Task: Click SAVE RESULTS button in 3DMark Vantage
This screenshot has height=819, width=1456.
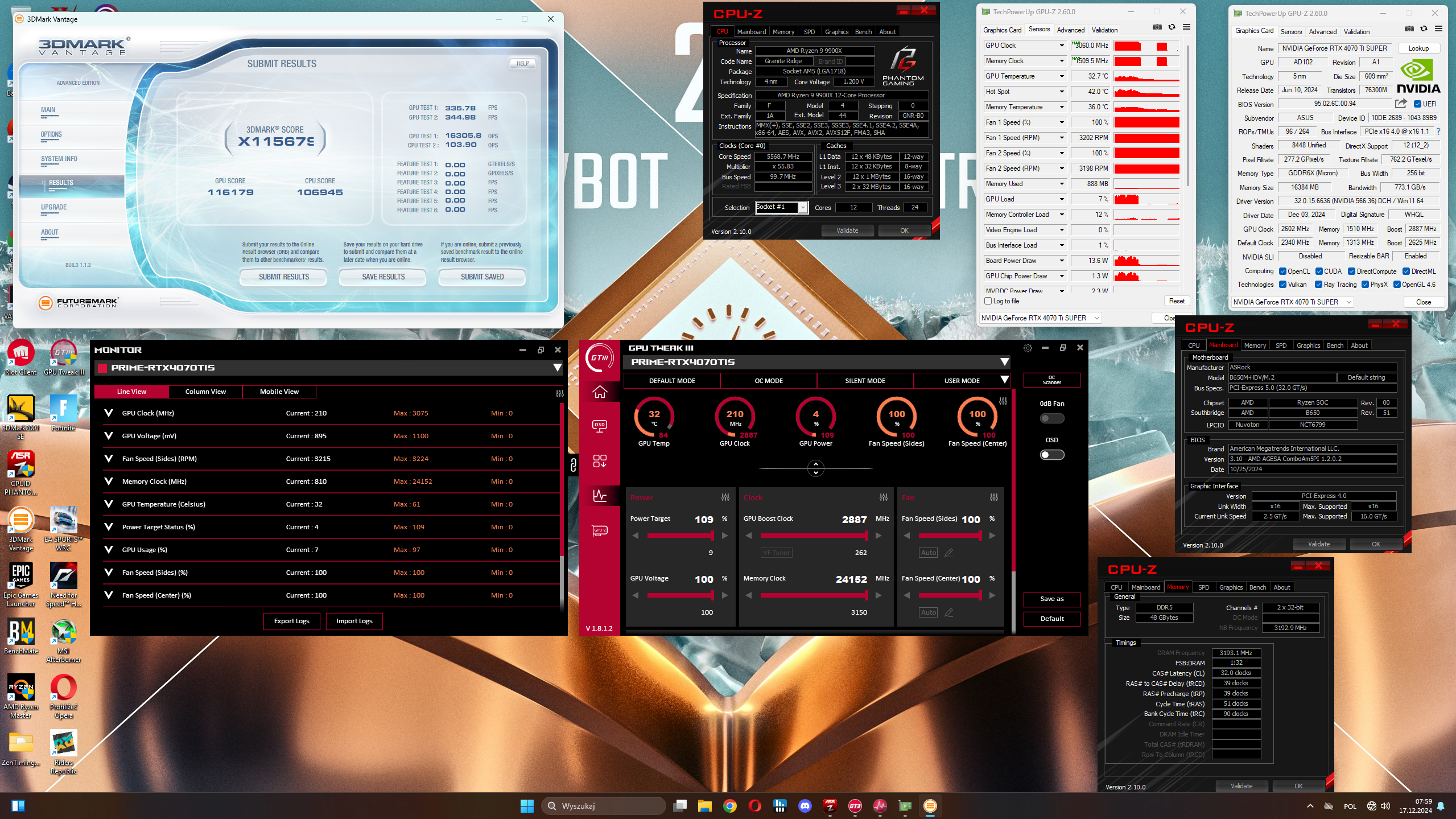Action: pos(383,277)
